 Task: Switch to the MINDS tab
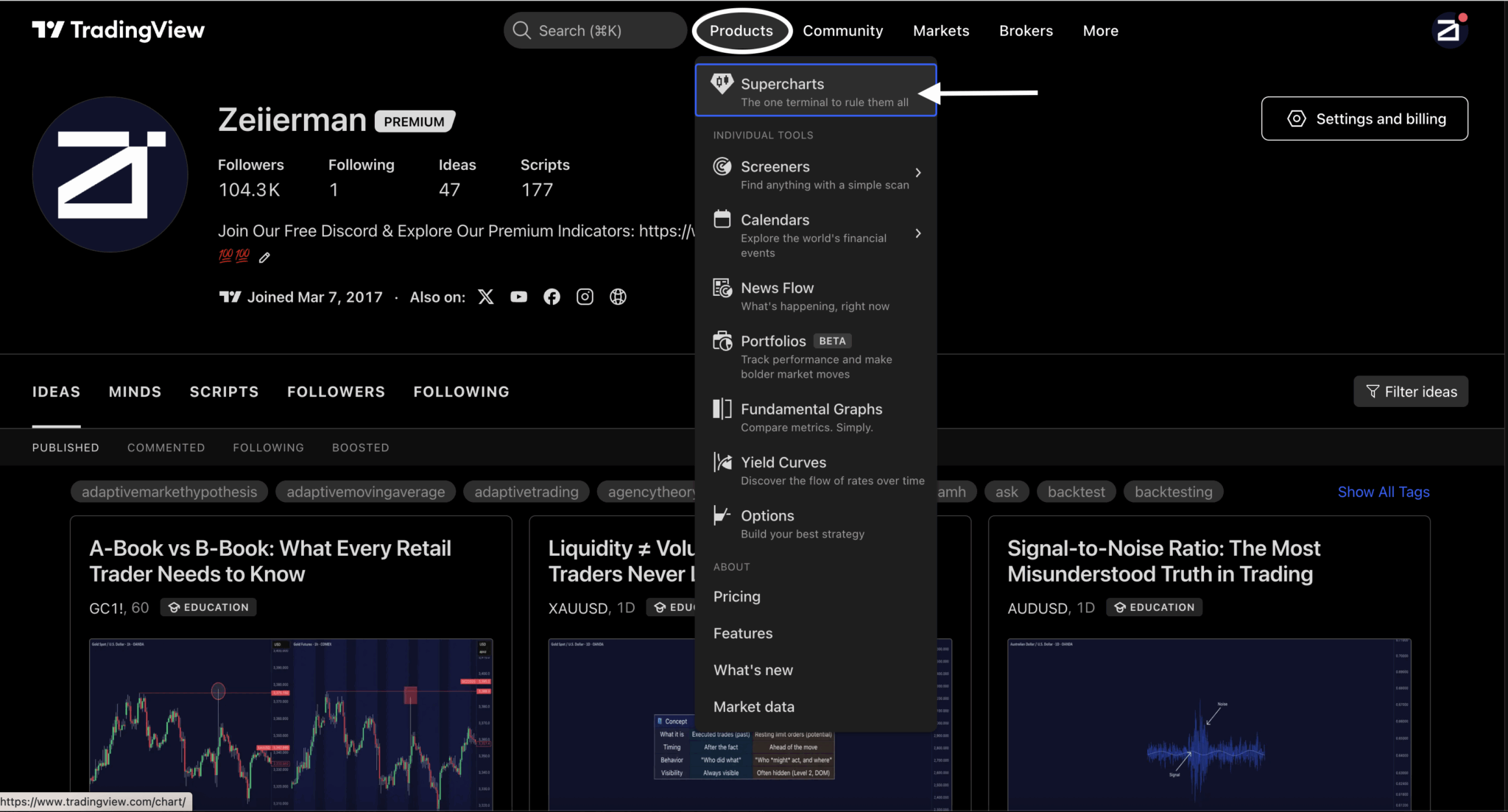(x=135, y=392)
